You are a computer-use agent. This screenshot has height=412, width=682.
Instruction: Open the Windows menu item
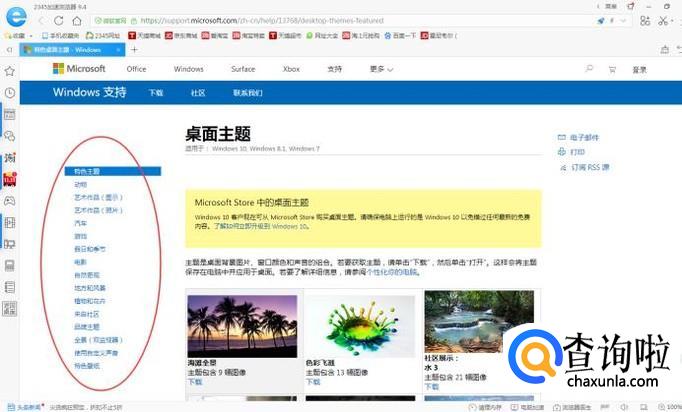point(188,69)
